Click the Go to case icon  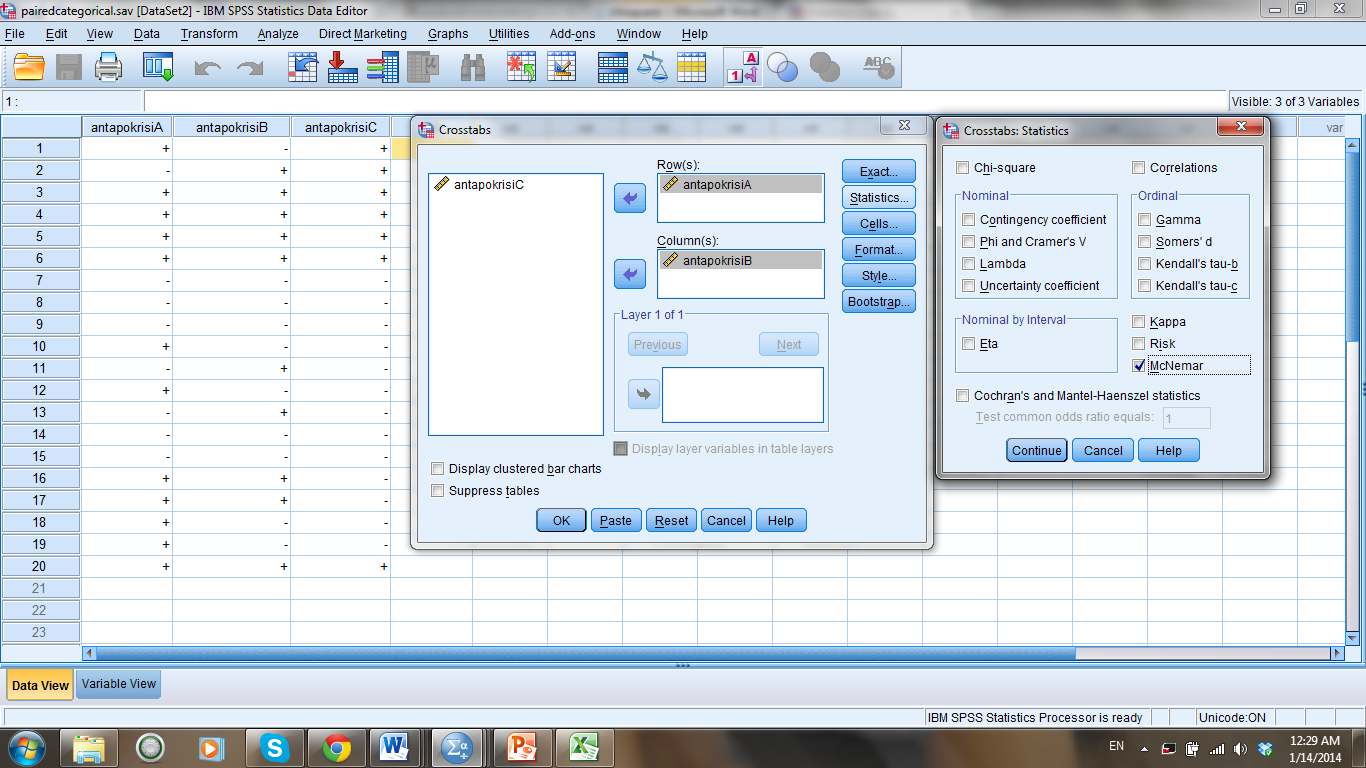pos(303,68)
